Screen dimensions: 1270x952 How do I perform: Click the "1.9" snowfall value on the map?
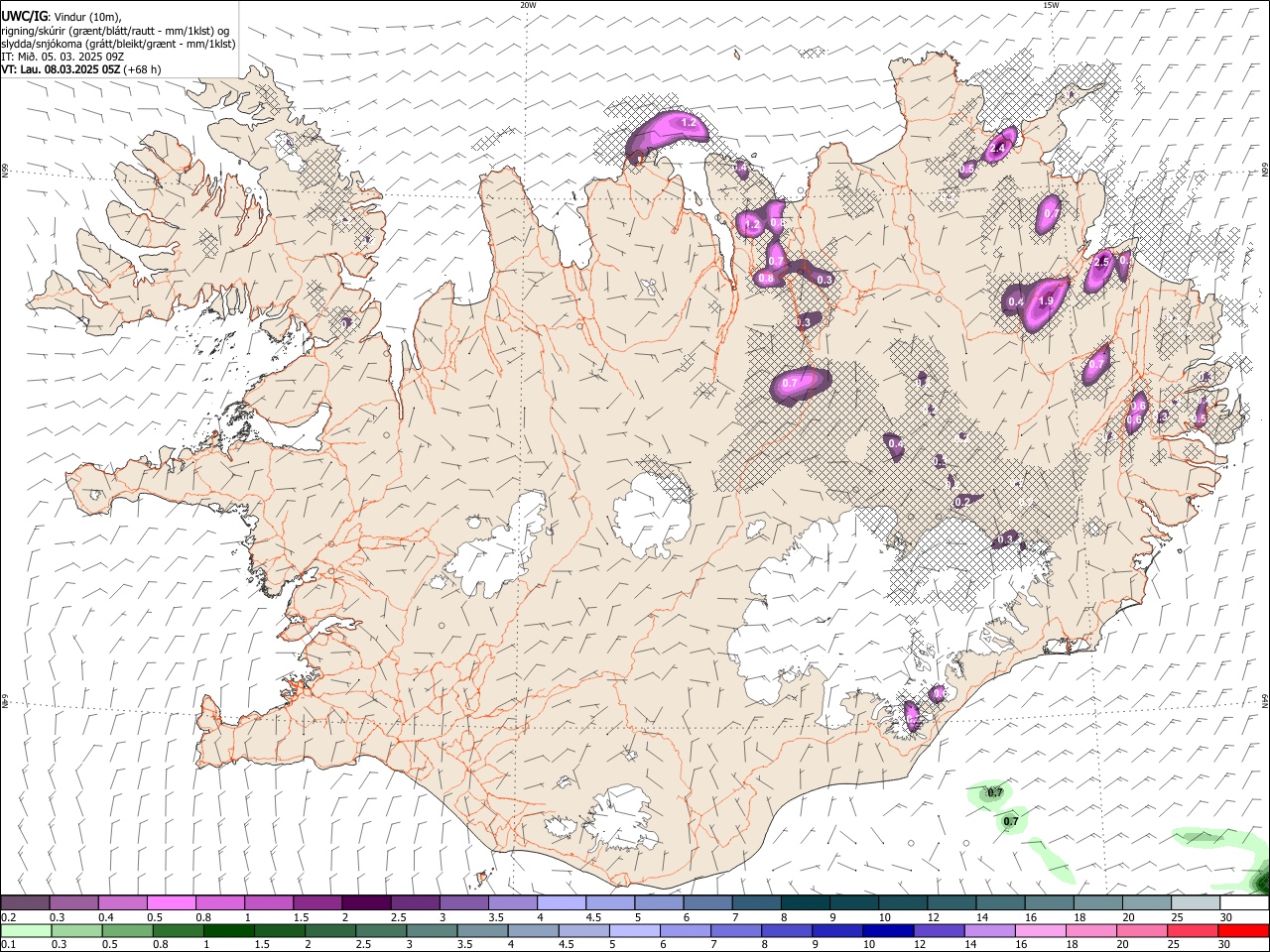pyautogui.click(x=1045, y=300)
